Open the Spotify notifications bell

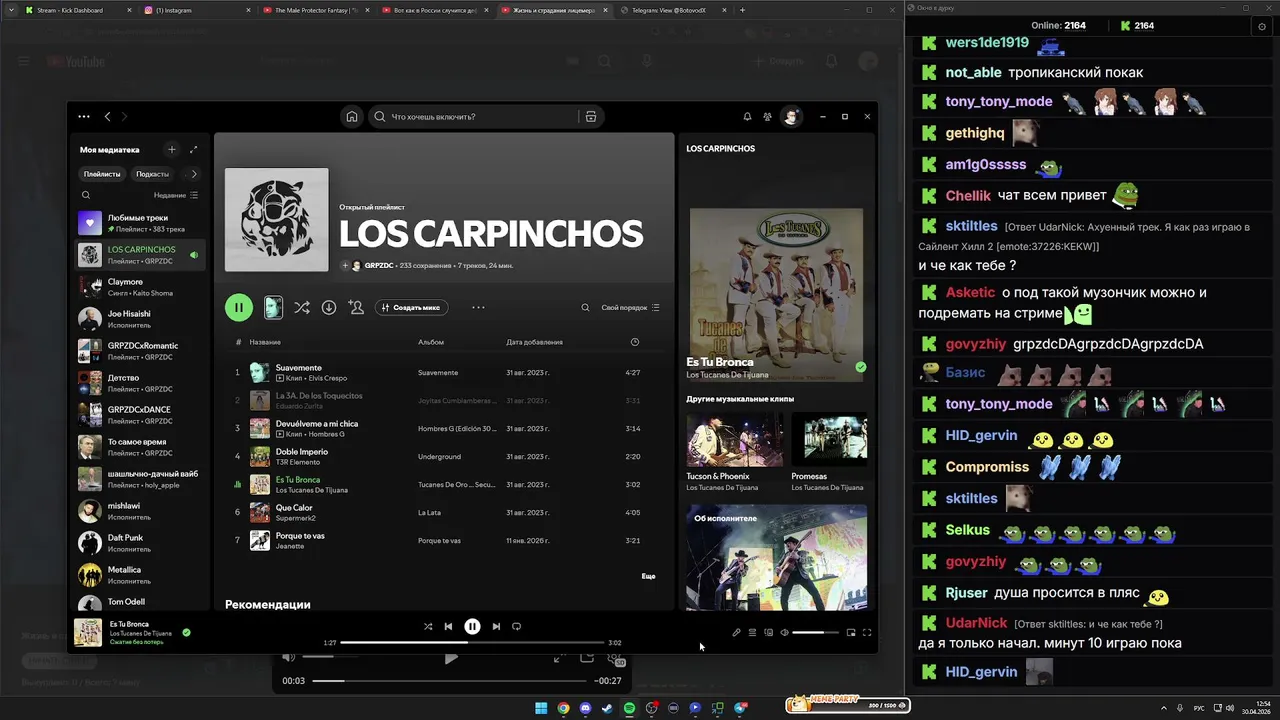pos(747,117)
